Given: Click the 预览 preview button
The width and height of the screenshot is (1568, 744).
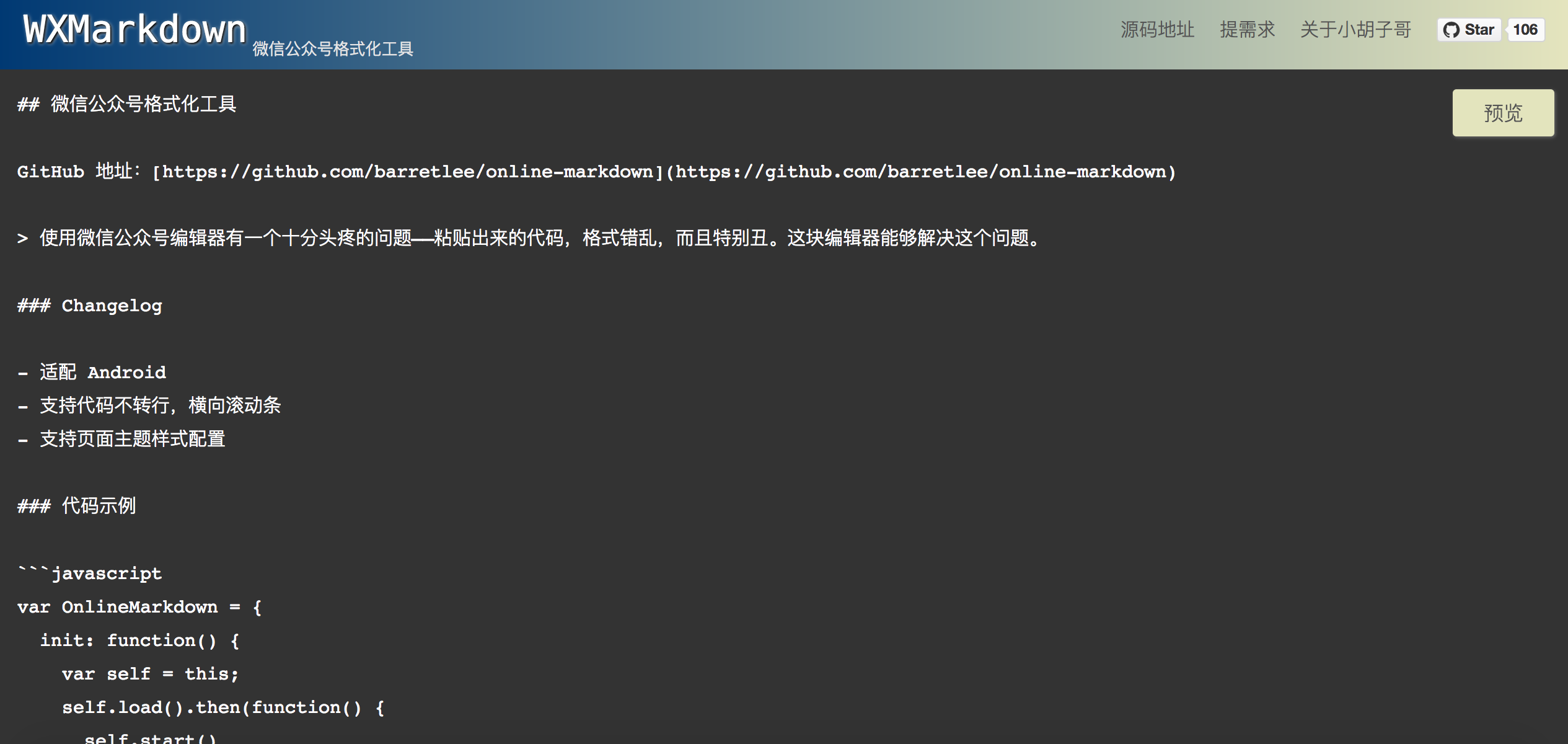Looking at the screenshot, I should click(1503, 113).
